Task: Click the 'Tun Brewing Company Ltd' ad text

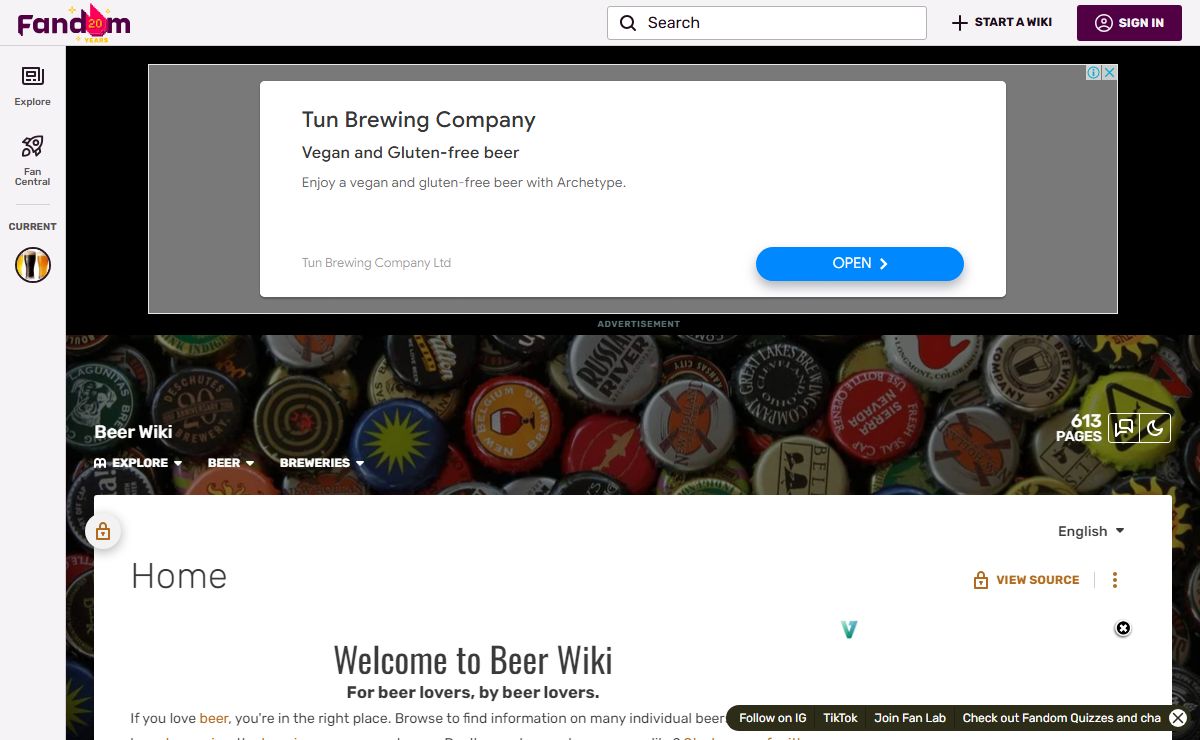Action: tap(376, 263)
